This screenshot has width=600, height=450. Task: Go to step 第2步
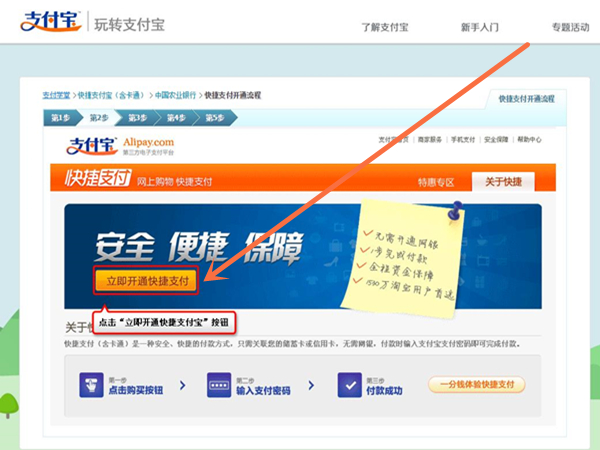99,118
